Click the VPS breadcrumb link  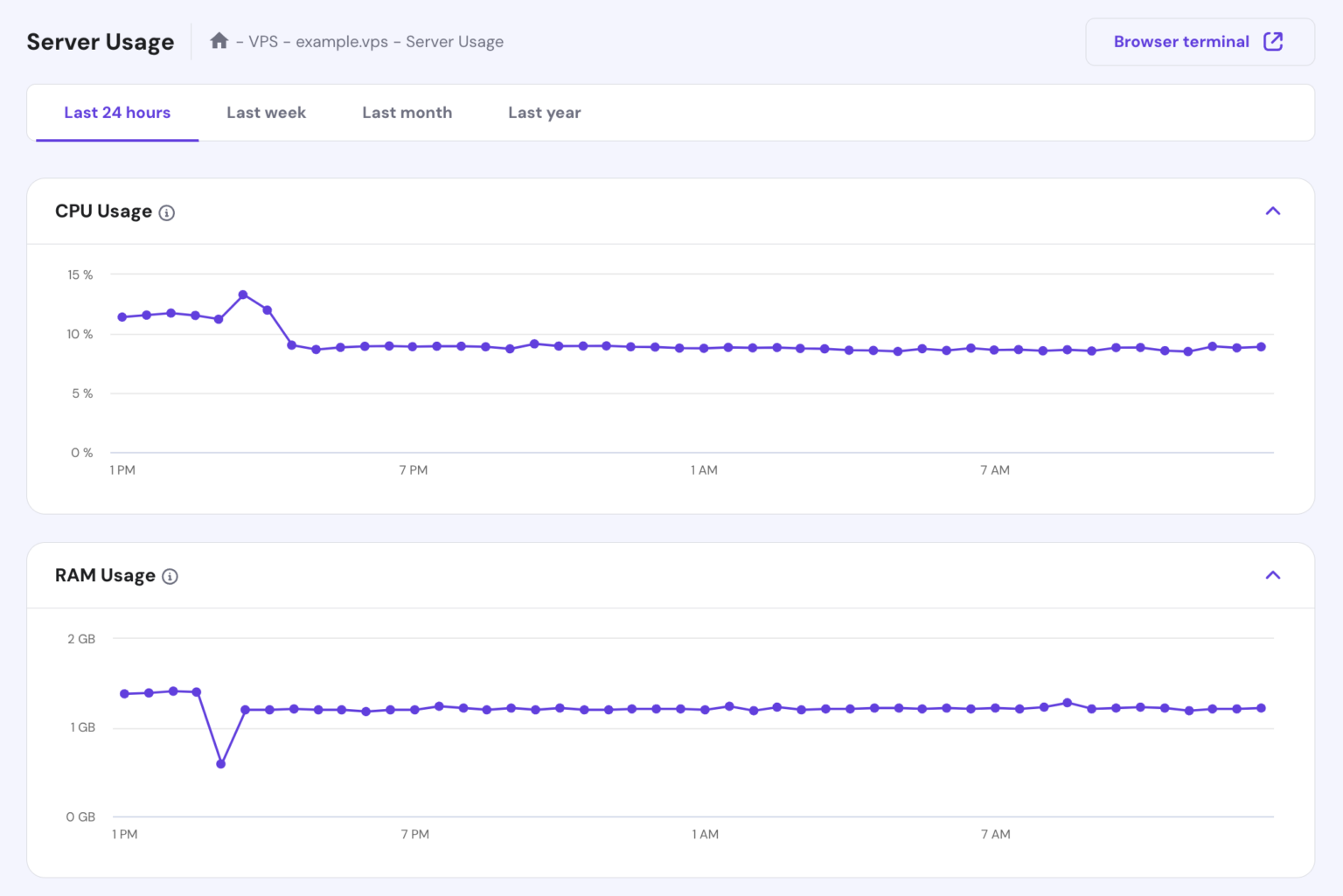coord(263,41)
